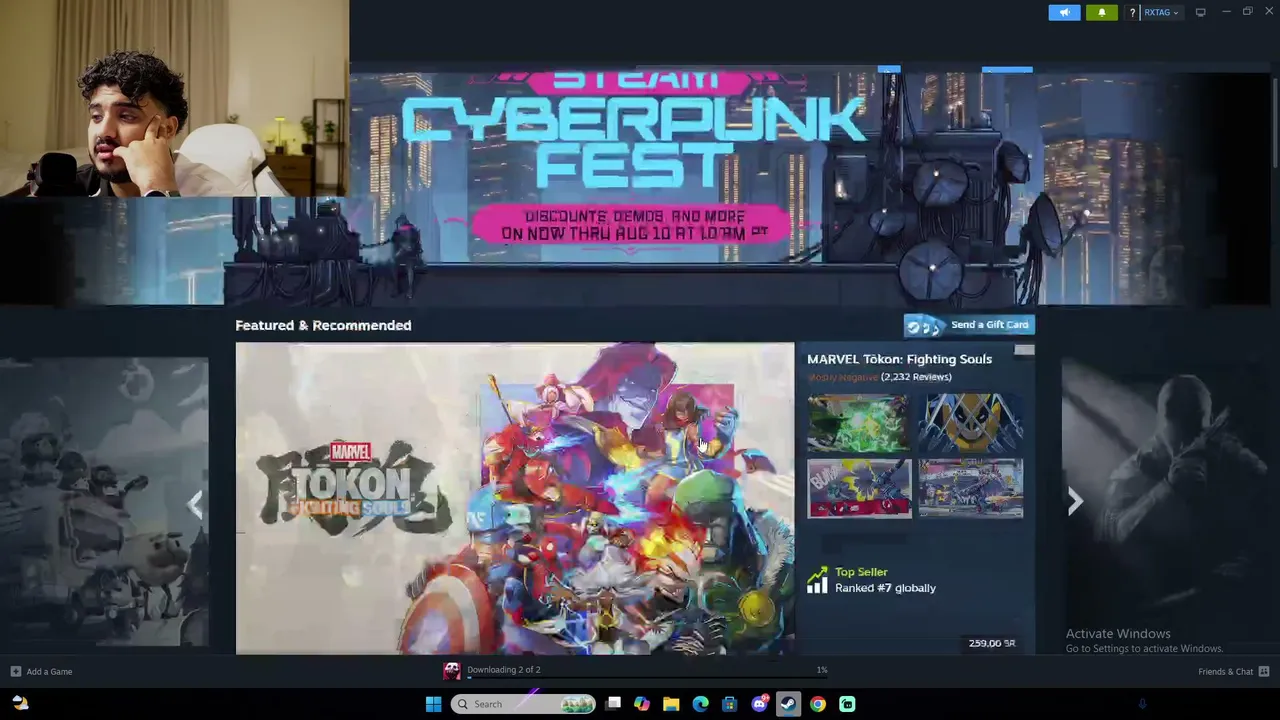Click the "(2,232 Reviews)" text
The image size is (1280, 720).
[x=916, y=377]
